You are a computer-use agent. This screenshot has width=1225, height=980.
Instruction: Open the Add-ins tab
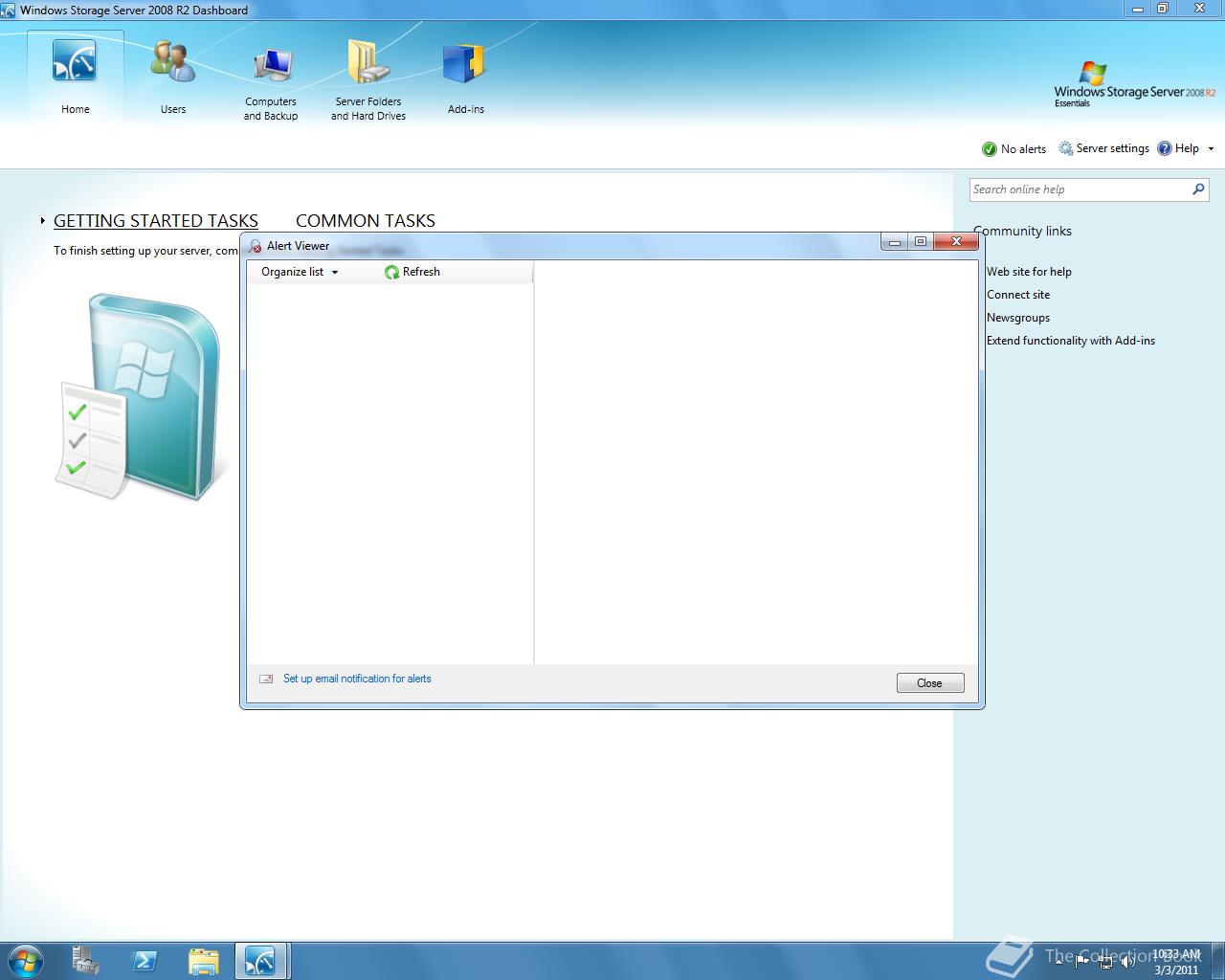[x=466, y=78]
